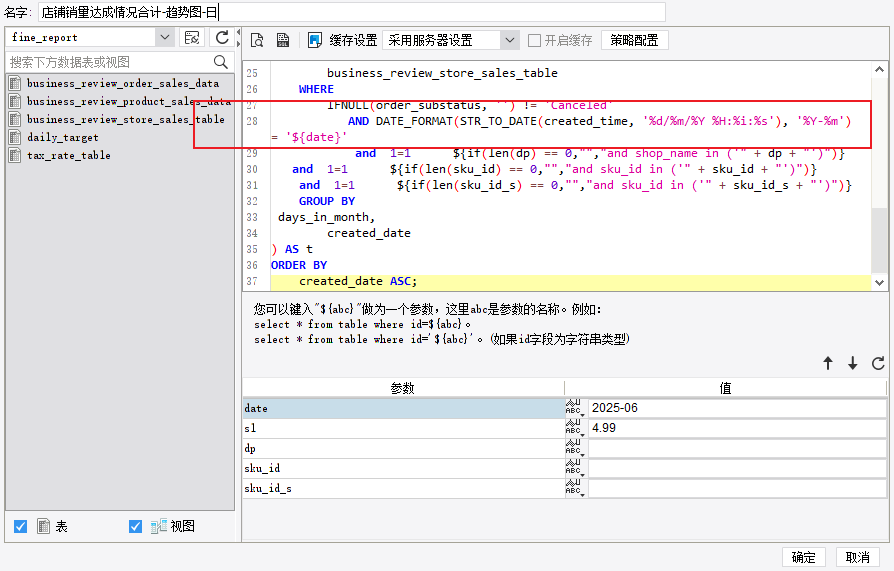Click the preview query icon in toolbar
This screenshot has width=894, height=571.
click(x=257, y=40)
